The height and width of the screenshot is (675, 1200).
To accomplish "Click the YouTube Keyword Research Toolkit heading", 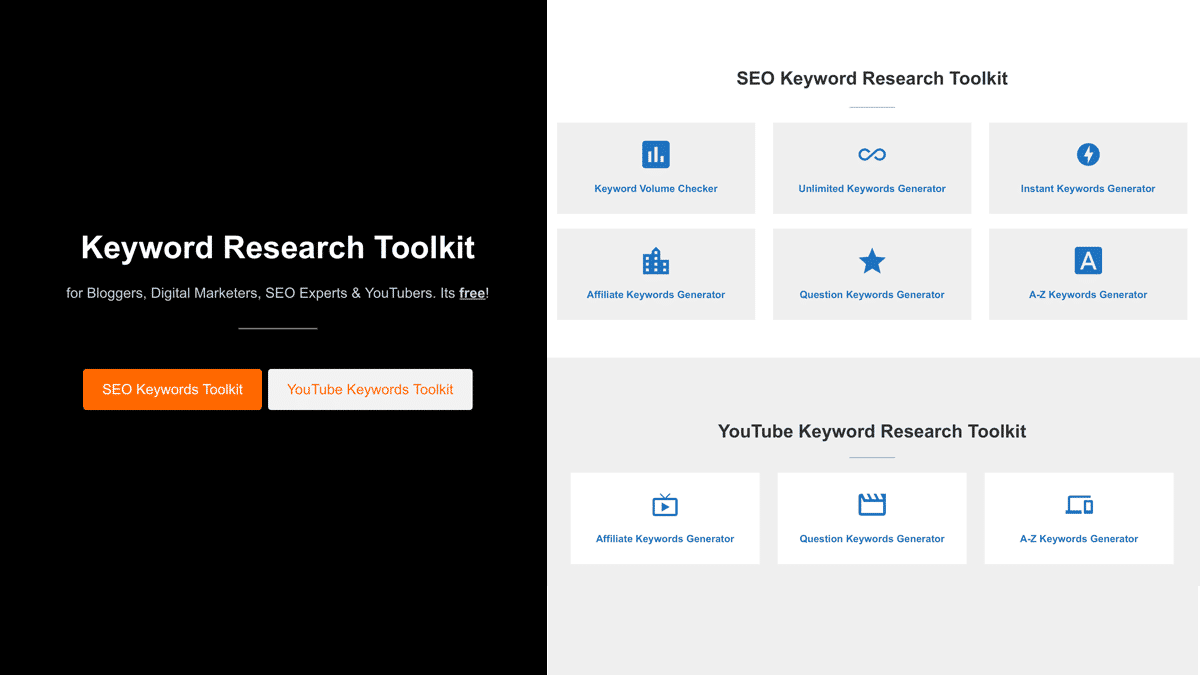I will pos(872,431).
